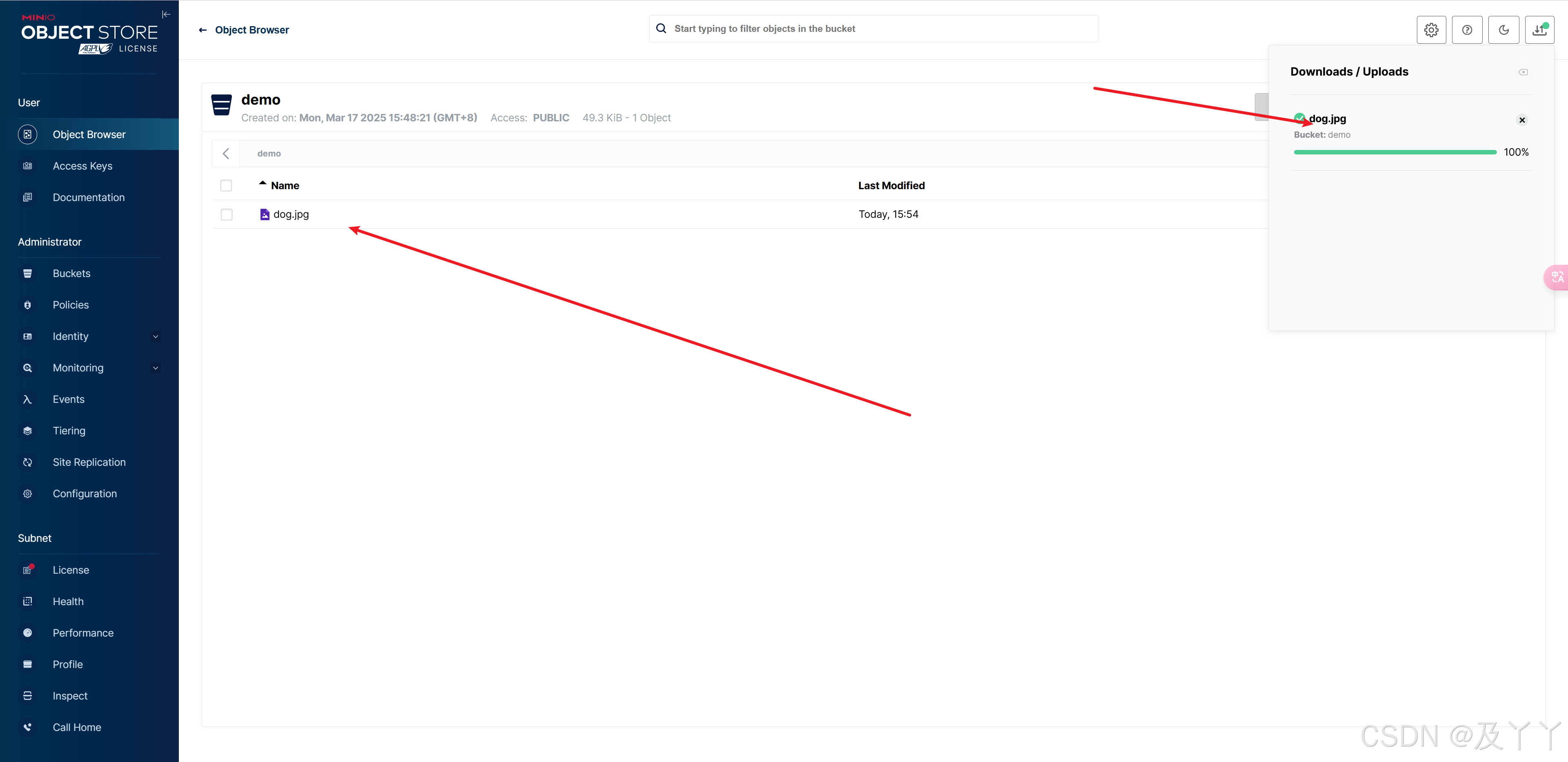This screenshot has width=1568, height=762.
Task: Open the Downloads/Uploads panel icon in the toolbar
Action: click(1539, 29)
